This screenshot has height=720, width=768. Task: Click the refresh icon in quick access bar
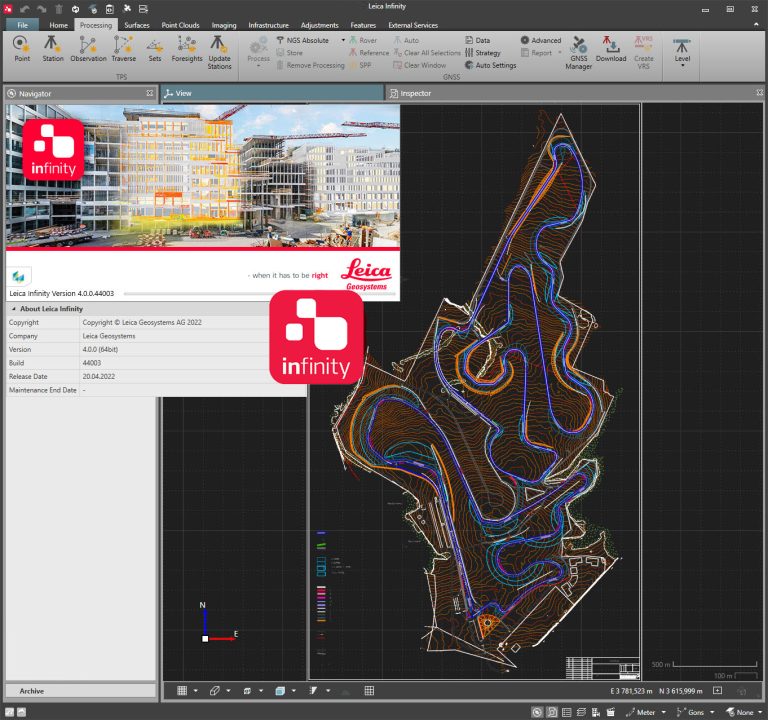75,9
